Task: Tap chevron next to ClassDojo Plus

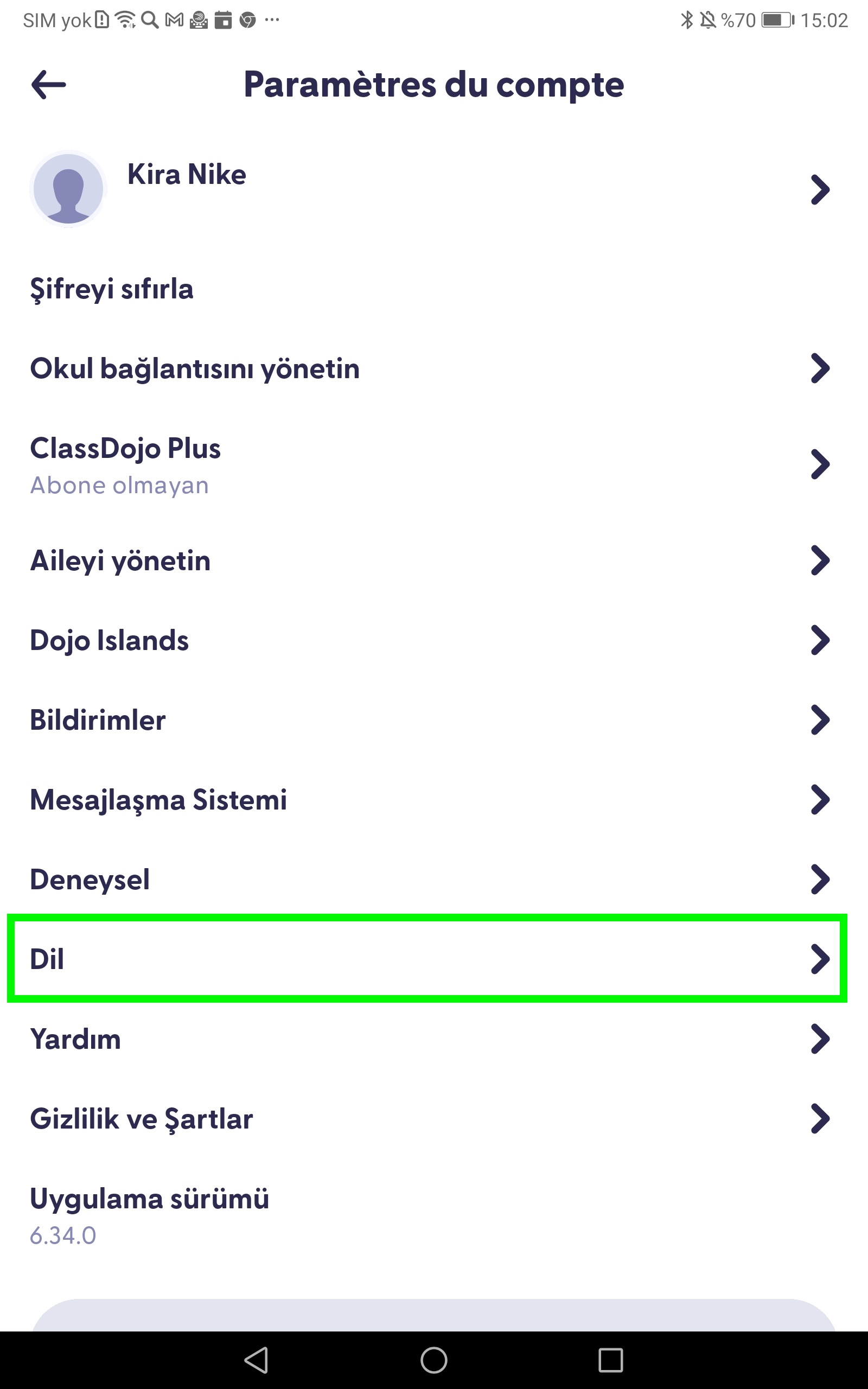Action: click(820, 464)
